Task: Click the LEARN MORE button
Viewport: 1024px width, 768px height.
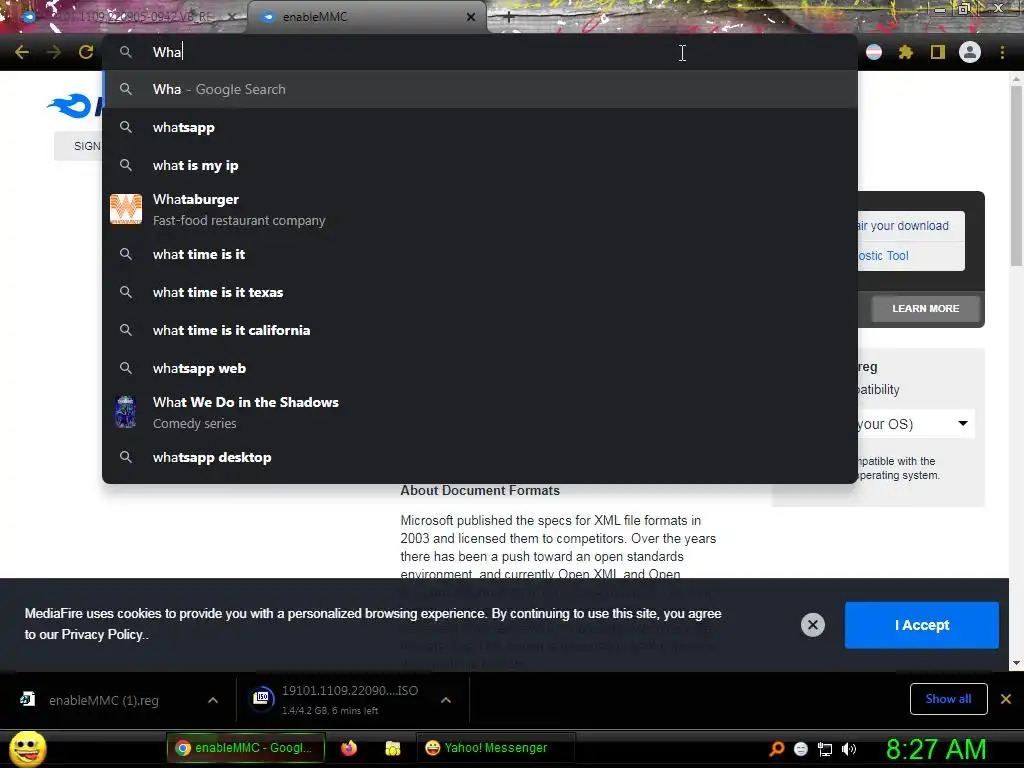Action: 925,308
